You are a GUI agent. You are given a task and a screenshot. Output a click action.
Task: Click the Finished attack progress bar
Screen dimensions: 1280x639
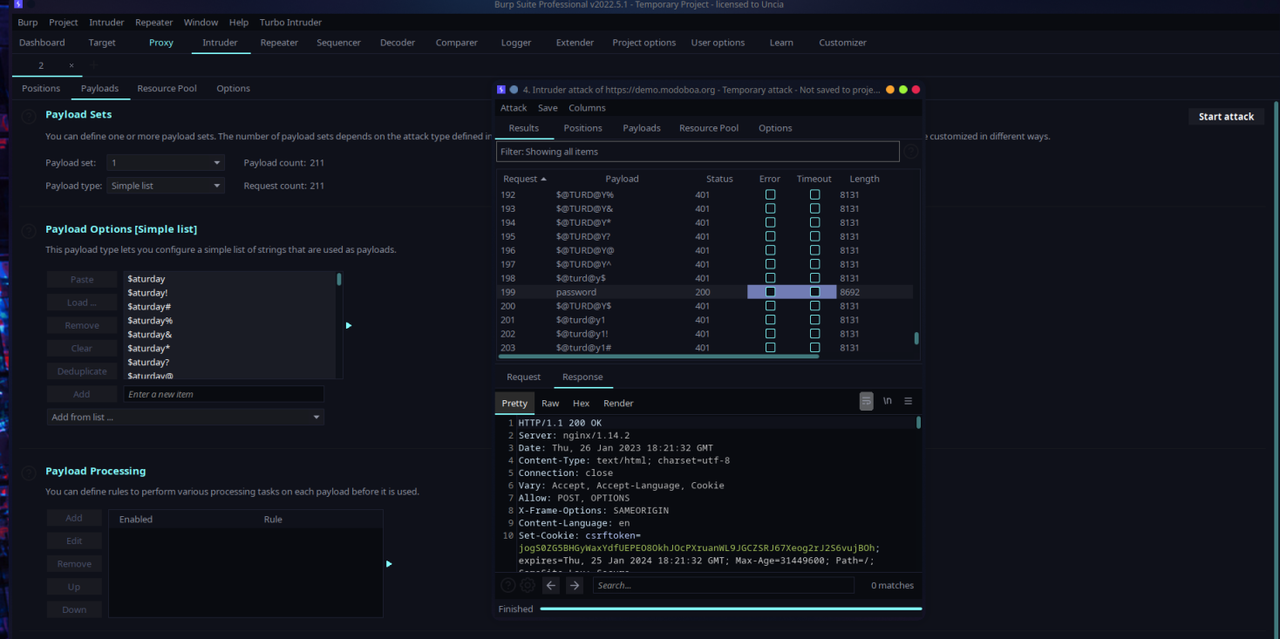[731, 609]
